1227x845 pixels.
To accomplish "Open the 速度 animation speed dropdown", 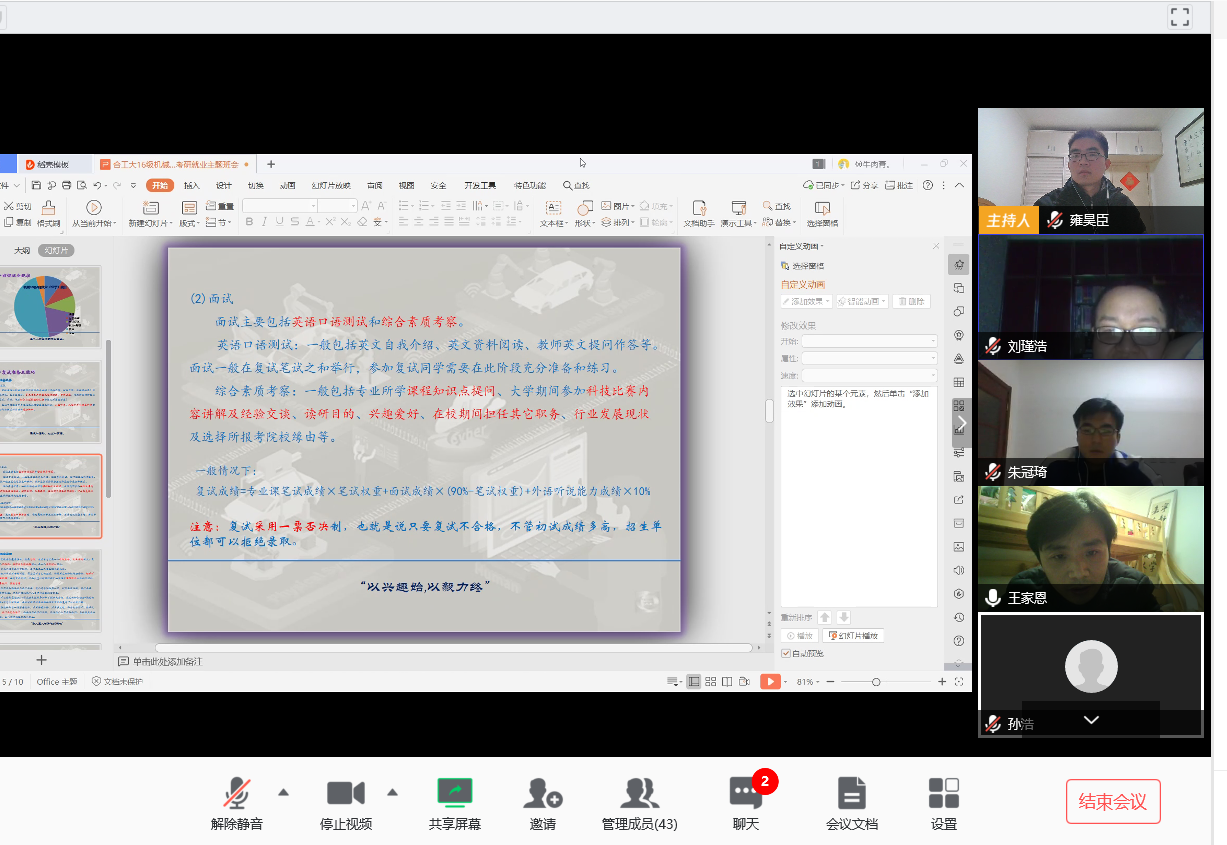I will tap(869, 375).
